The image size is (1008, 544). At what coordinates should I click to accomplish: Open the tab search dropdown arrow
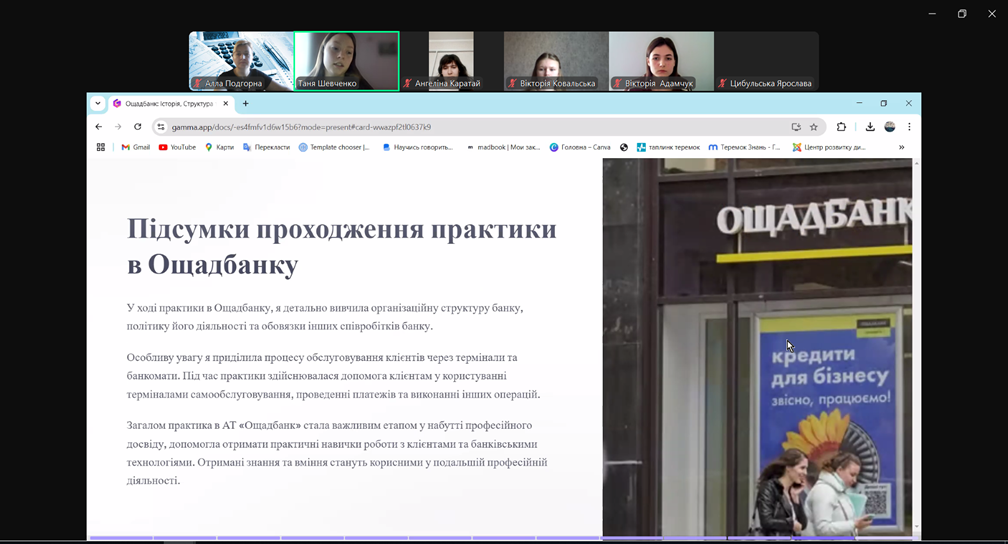tap(98, 103)
